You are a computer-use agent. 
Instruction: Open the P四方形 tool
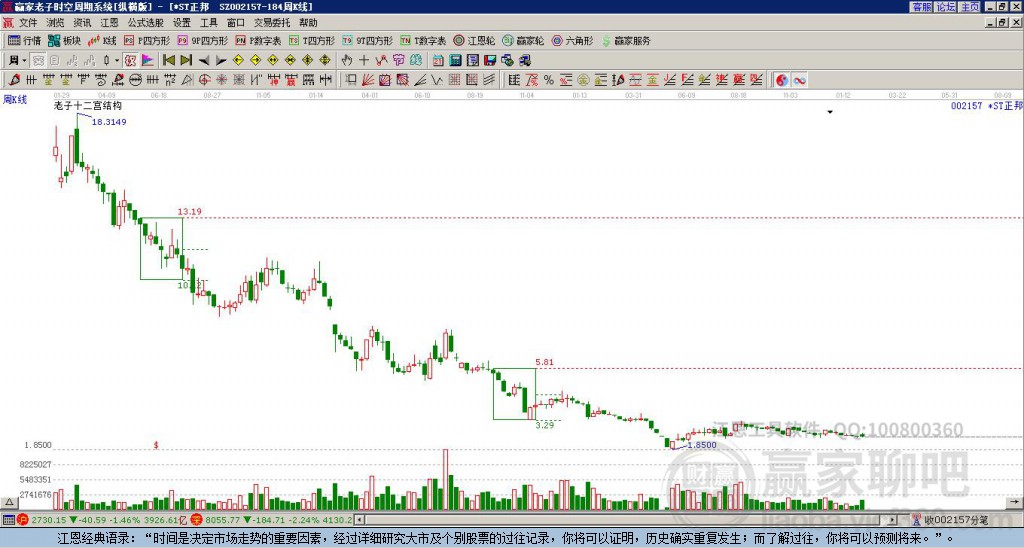(147, 40)
